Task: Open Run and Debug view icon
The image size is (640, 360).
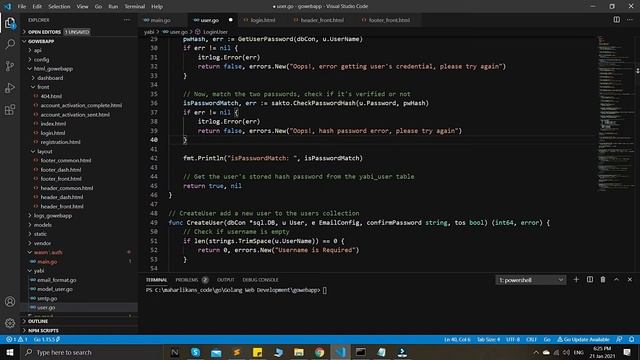Action: click(10, 88)
